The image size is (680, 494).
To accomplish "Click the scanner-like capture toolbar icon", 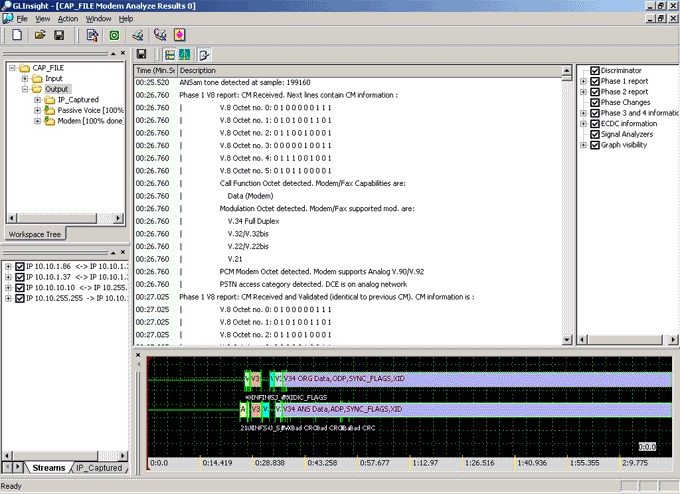I will click(x=138, y=35).
